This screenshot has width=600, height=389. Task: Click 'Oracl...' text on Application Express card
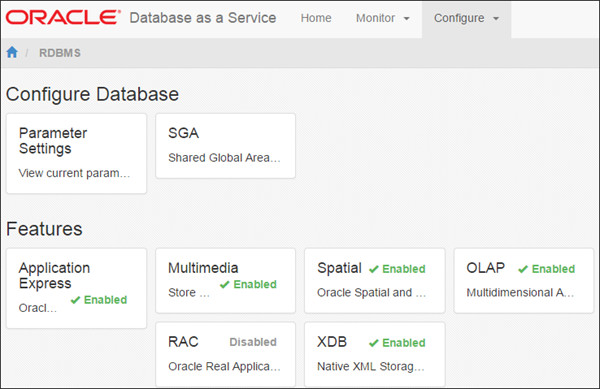38,308
